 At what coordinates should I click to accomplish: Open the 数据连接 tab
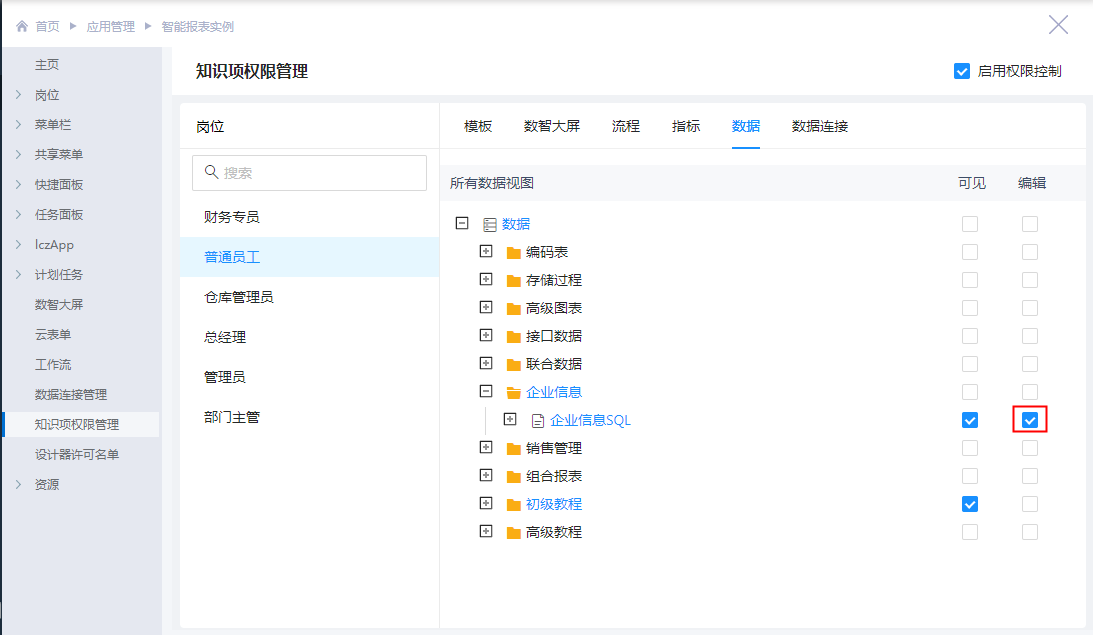(820, 126)
